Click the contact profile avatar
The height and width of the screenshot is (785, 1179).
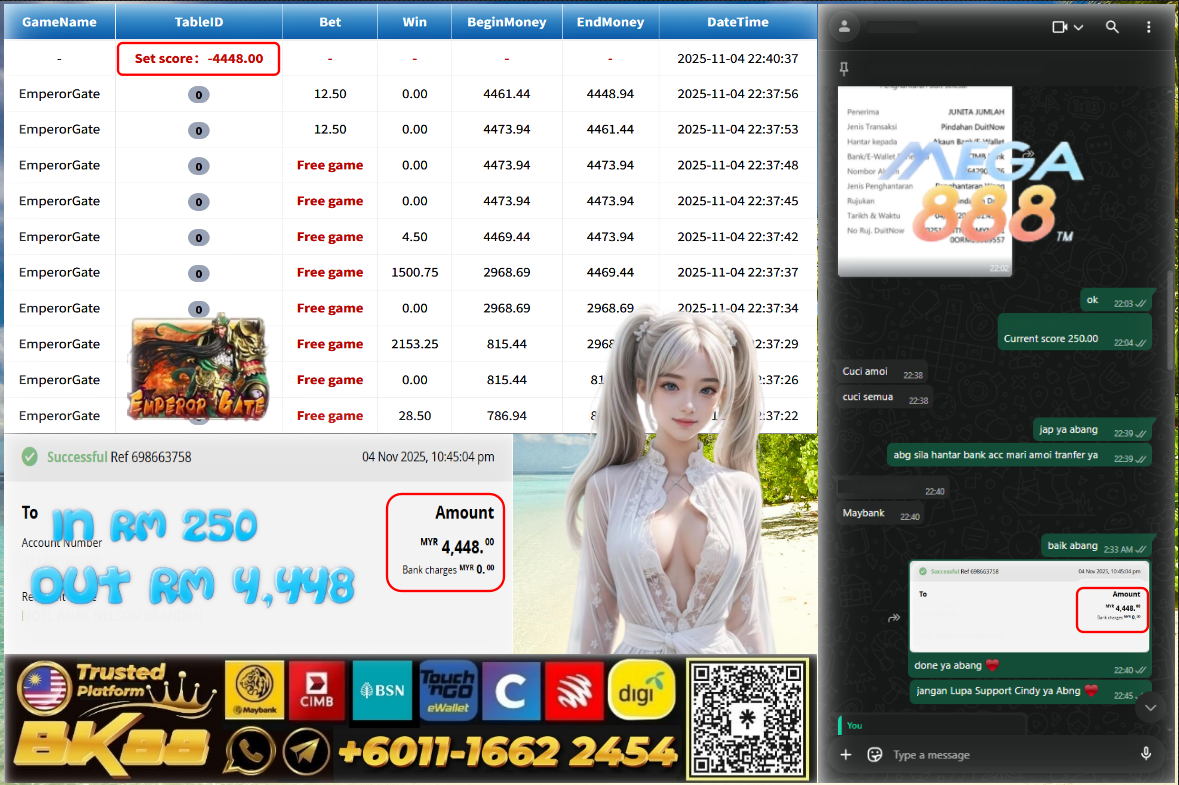tap(847, 27)
